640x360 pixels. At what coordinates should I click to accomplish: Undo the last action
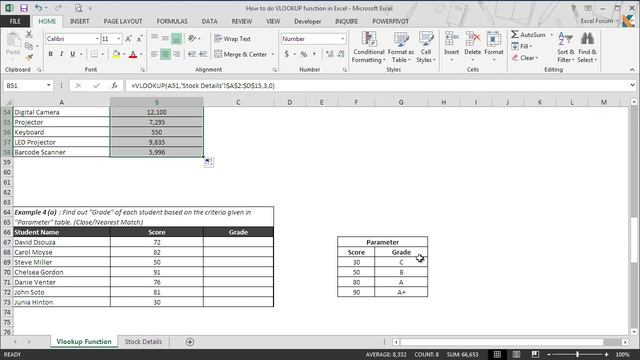coord(38,8)
